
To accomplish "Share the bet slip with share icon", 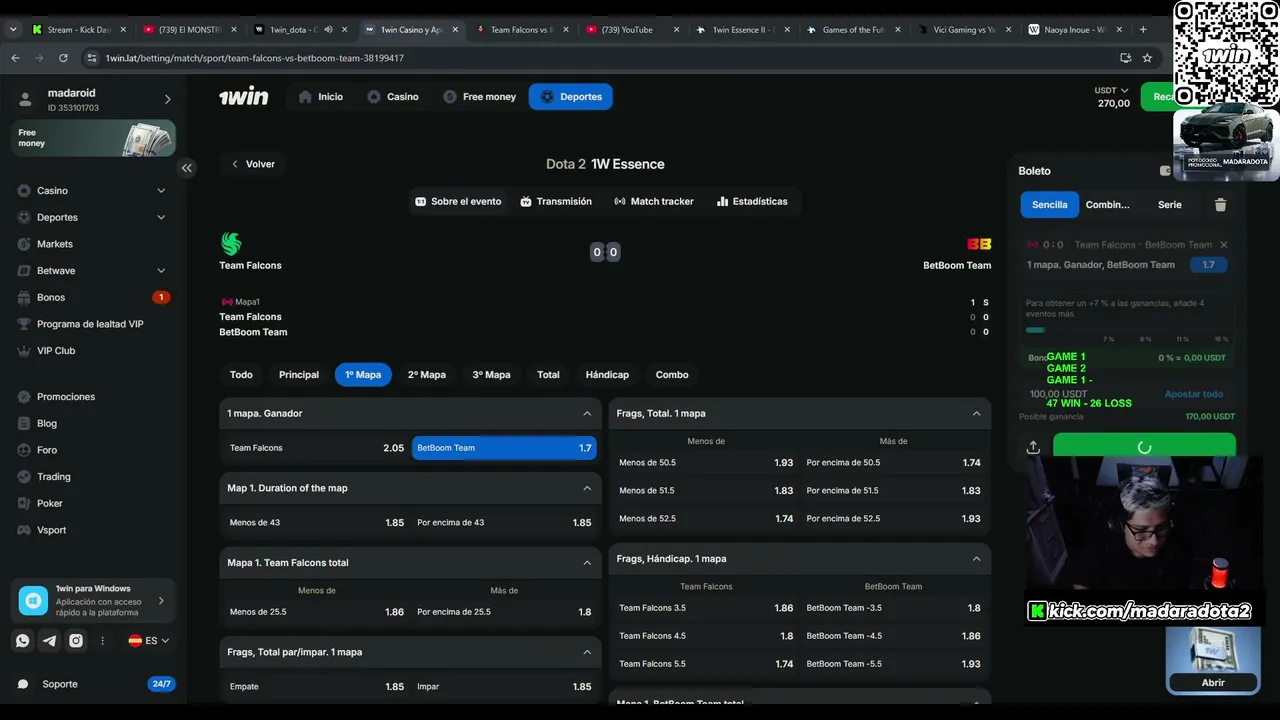I will (x=1033, y=447).
